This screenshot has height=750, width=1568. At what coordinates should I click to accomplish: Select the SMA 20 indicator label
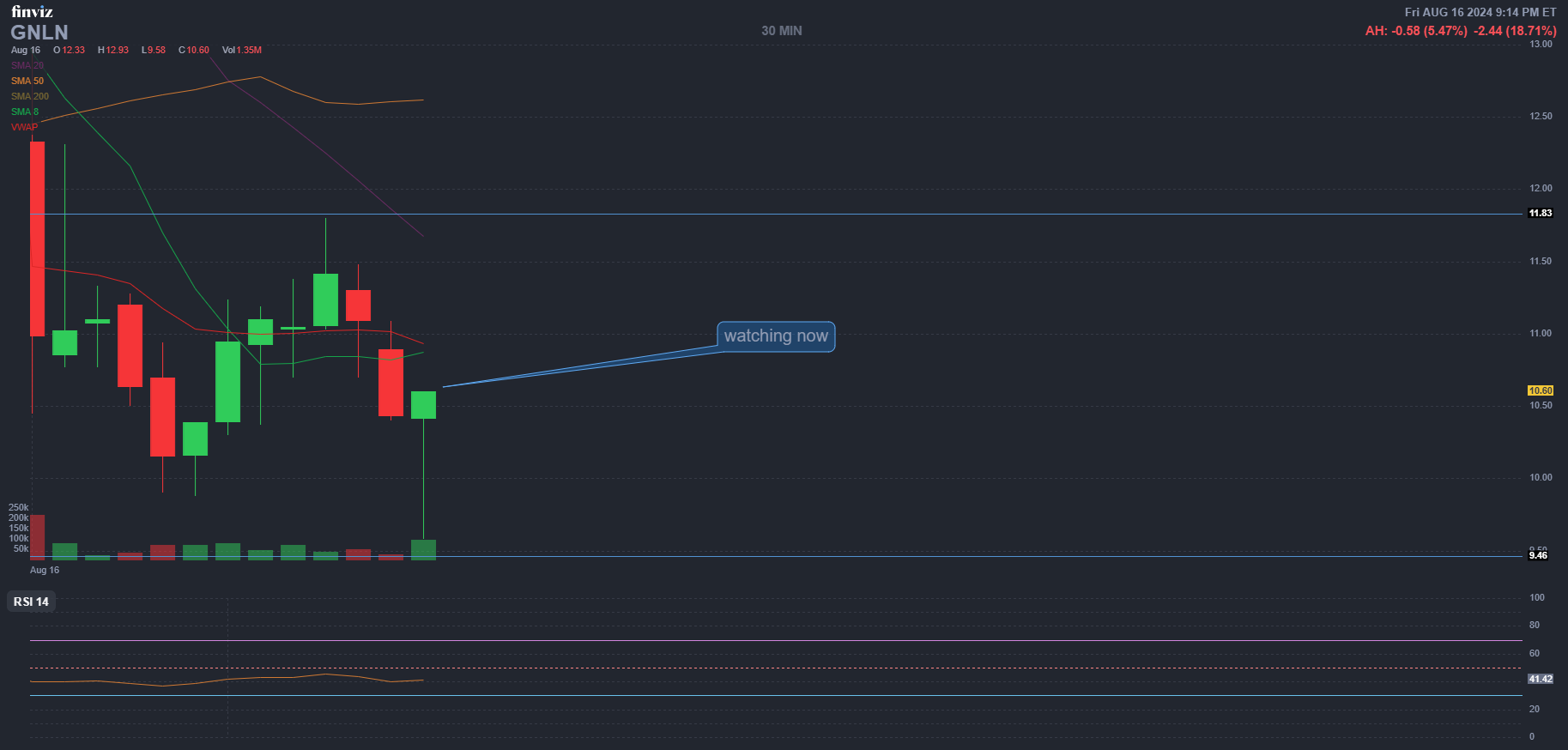point(27,65)
